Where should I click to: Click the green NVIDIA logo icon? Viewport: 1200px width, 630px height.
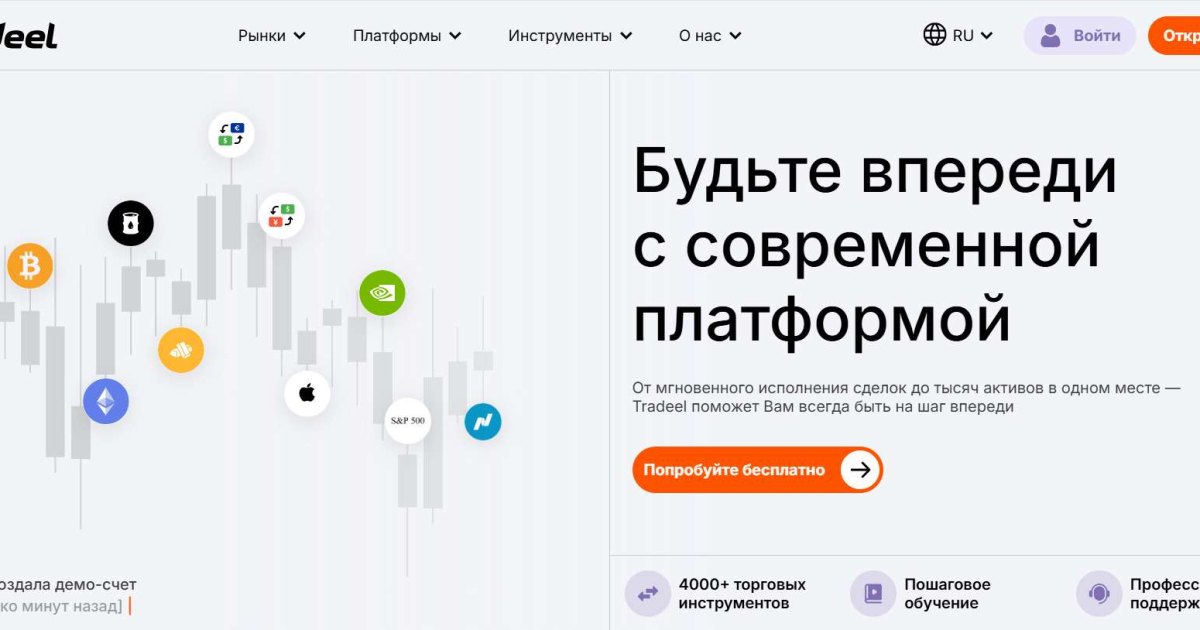[382, 293]
